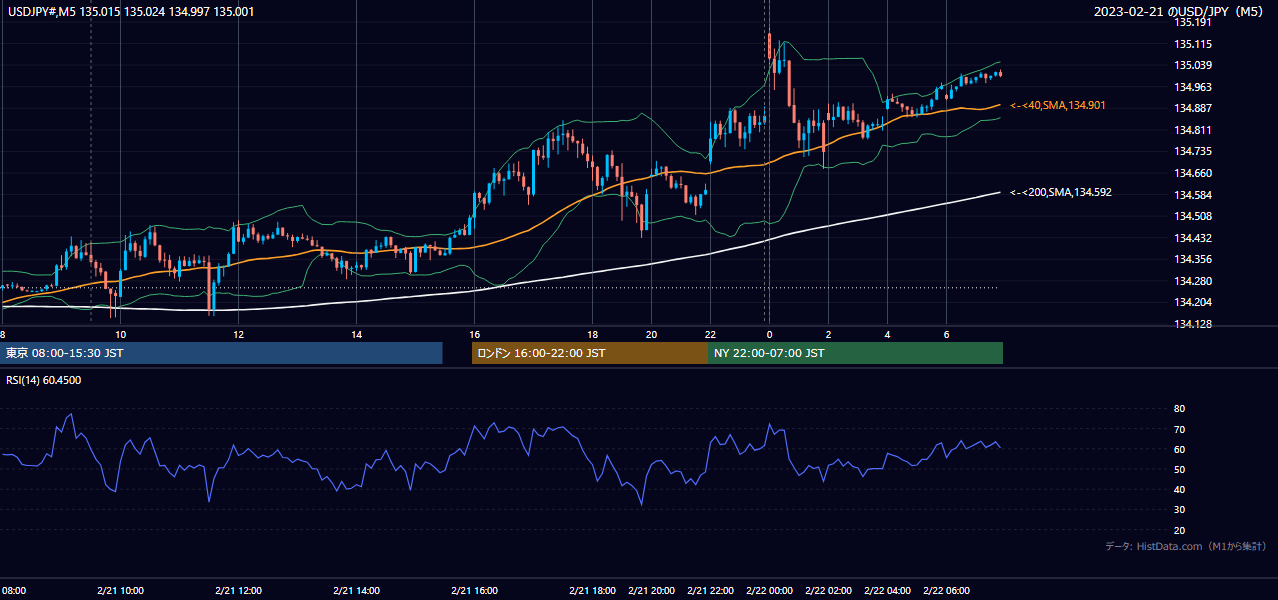The width and height of the screenshot is (1278, 600).
Task: Click price axis label 134.963
Action: [1193, 87]
